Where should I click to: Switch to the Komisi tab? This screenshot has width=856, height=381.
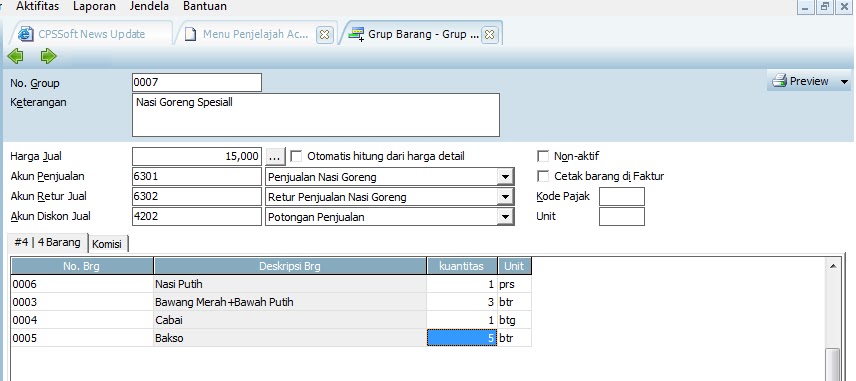pyautogui.click(x=107, y=244)
